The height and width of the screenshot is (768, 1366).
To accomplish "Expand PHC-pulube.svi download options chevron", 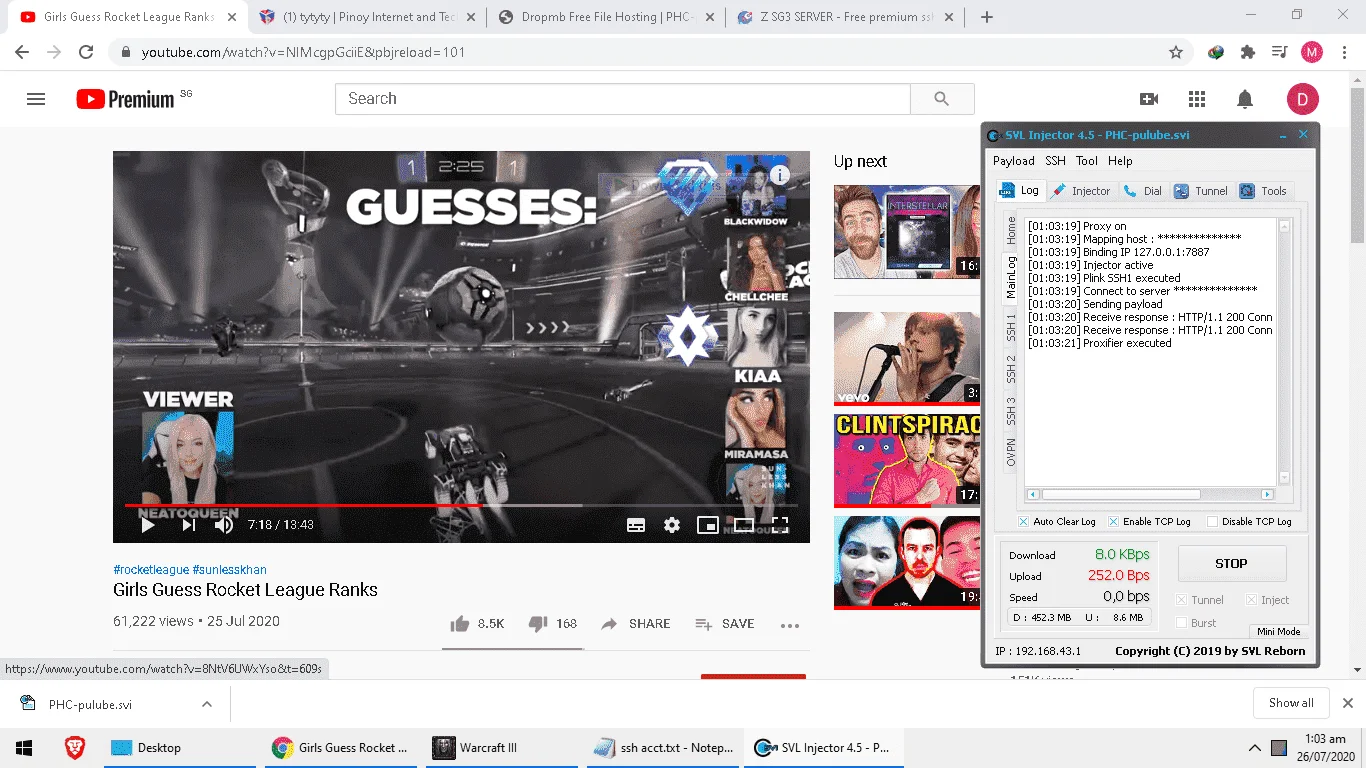I will point(206,704).
